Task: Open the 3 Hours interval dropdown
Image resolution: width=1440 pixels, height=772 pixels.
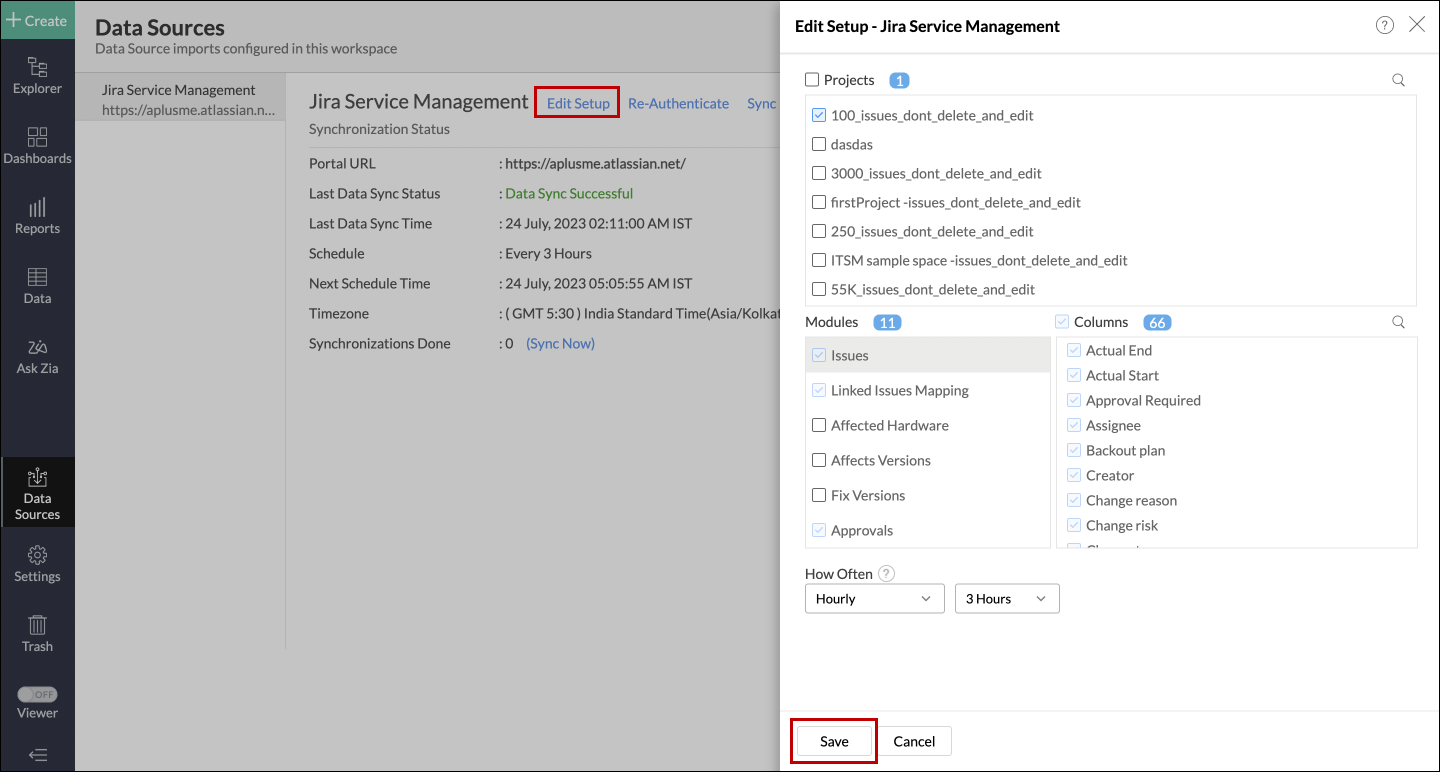Action: pos(1006,598)
